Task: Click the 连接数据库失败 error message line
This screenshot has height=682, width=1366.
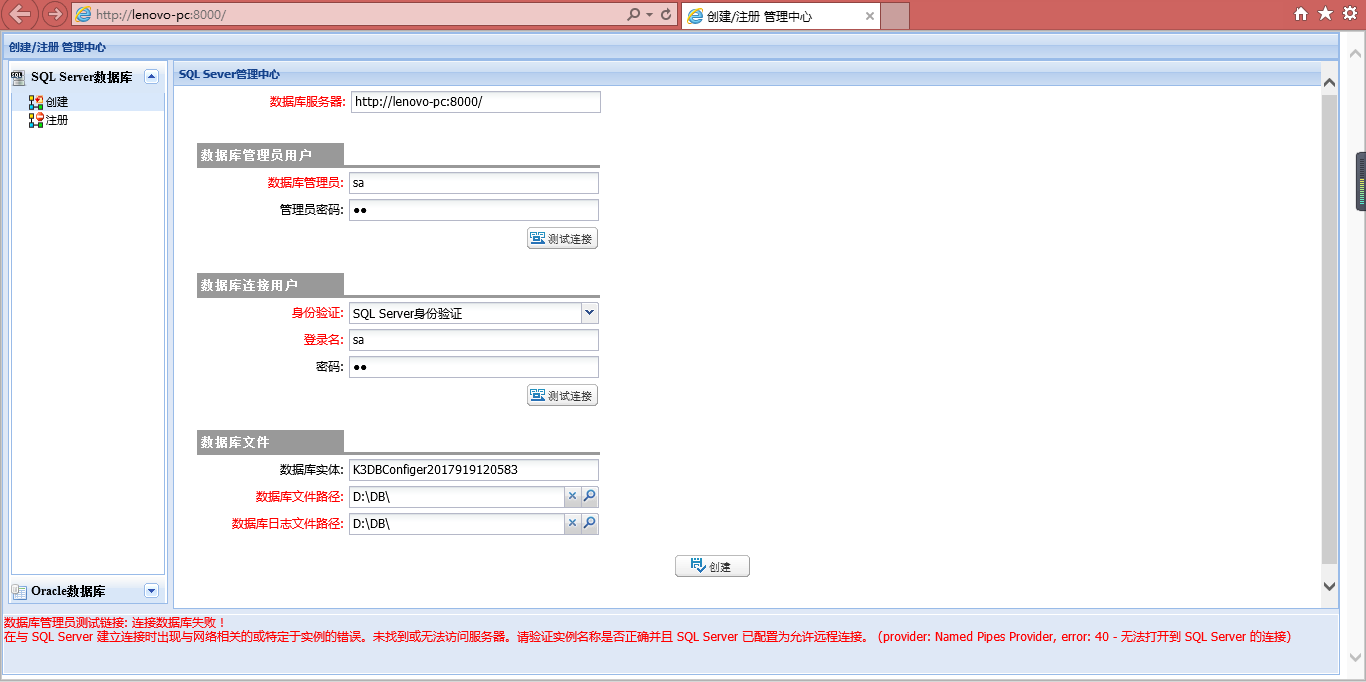Action: coord(115,622)
